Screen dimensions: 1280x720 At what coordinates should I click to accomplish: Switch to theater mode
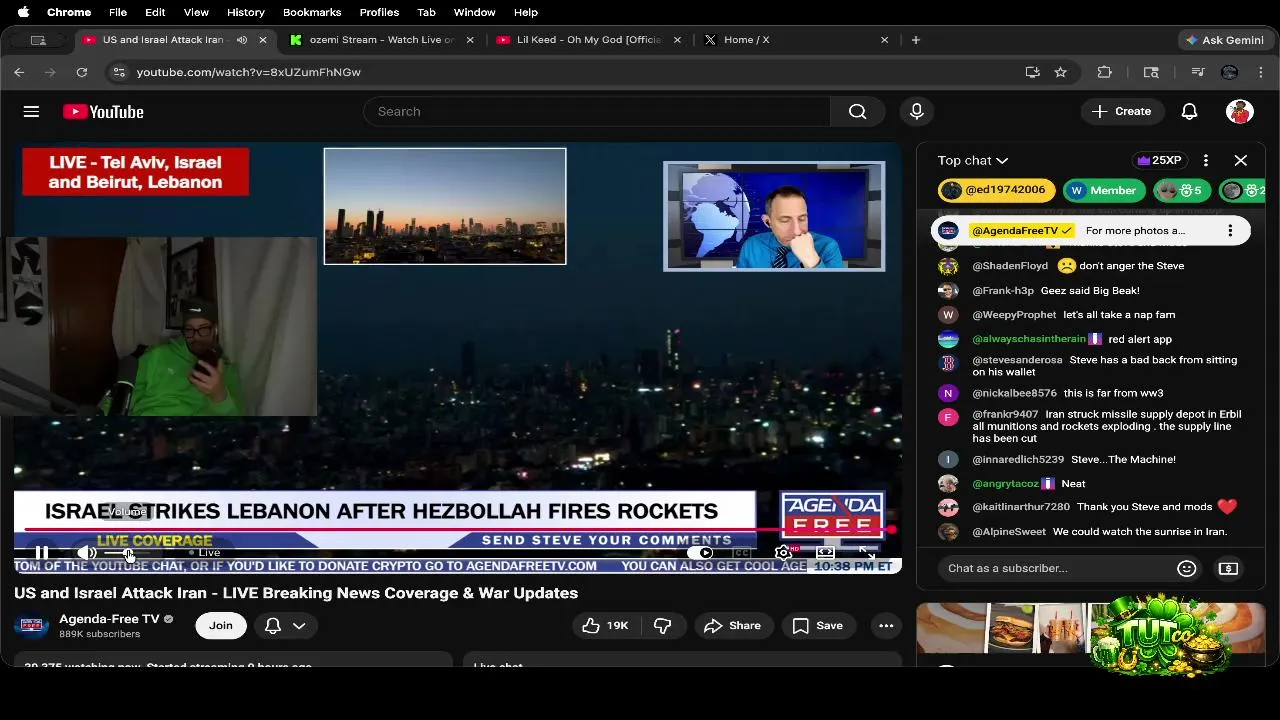point(826,552)
